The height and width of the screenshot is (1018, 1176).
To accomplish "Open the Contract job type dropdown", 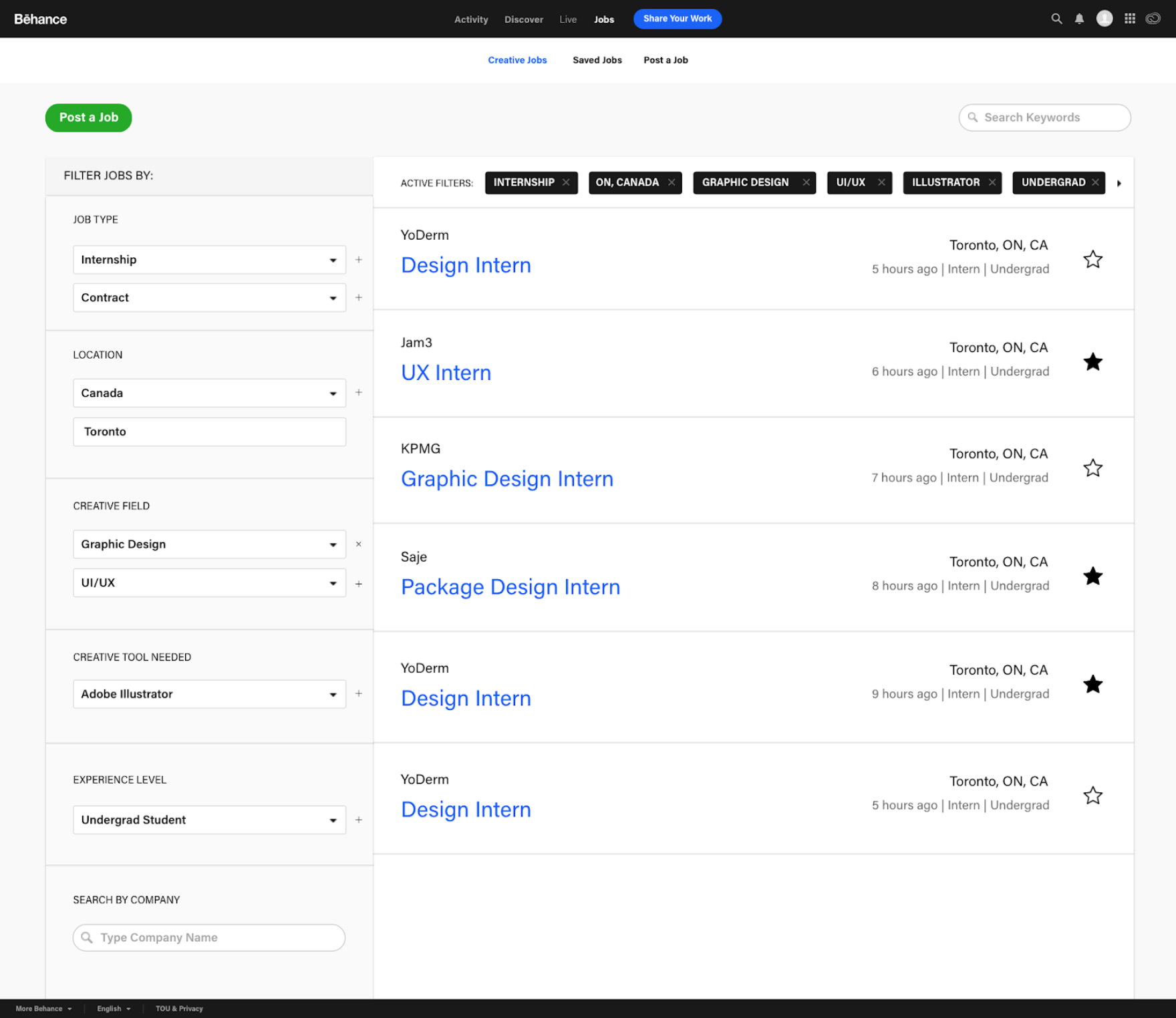I will (209, 298).
